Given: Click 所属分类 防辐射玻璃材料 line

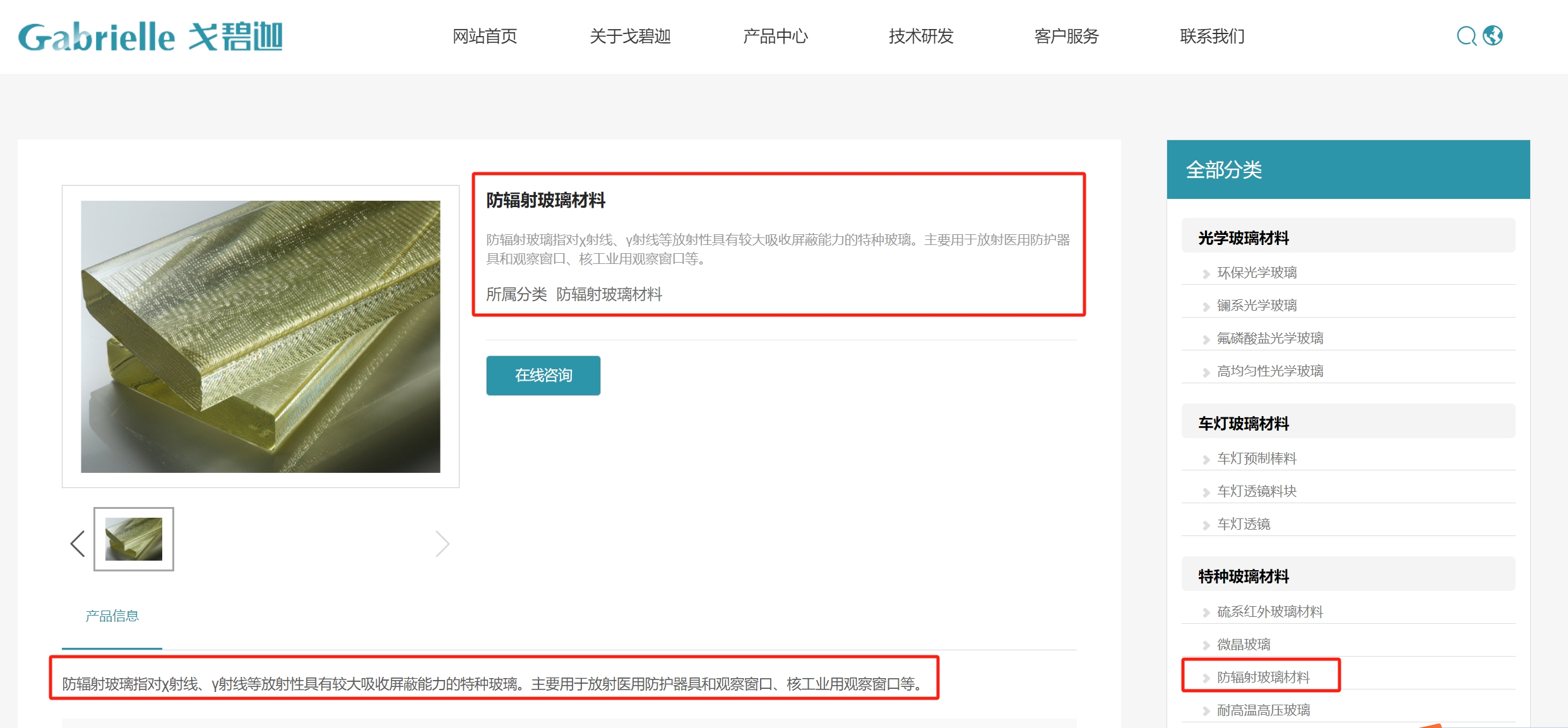Looking at the screenshot, I should [574, 294].
